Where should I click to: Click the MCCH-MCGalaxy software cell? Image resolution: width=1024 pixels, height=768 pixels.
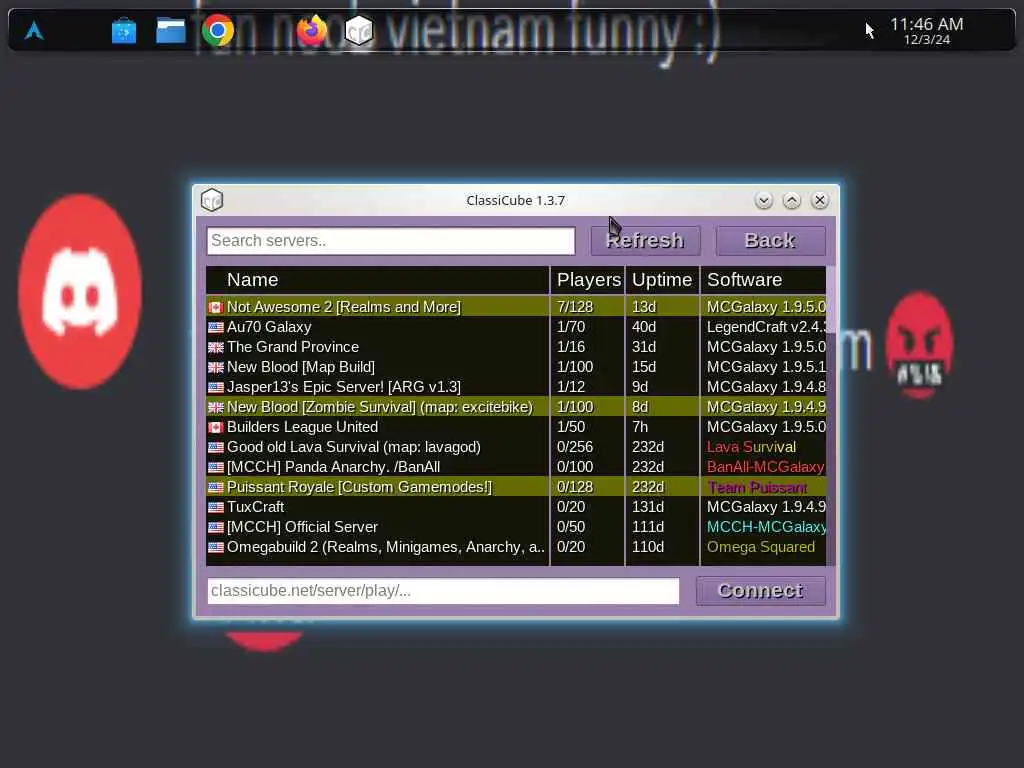(x=766, y=527)
